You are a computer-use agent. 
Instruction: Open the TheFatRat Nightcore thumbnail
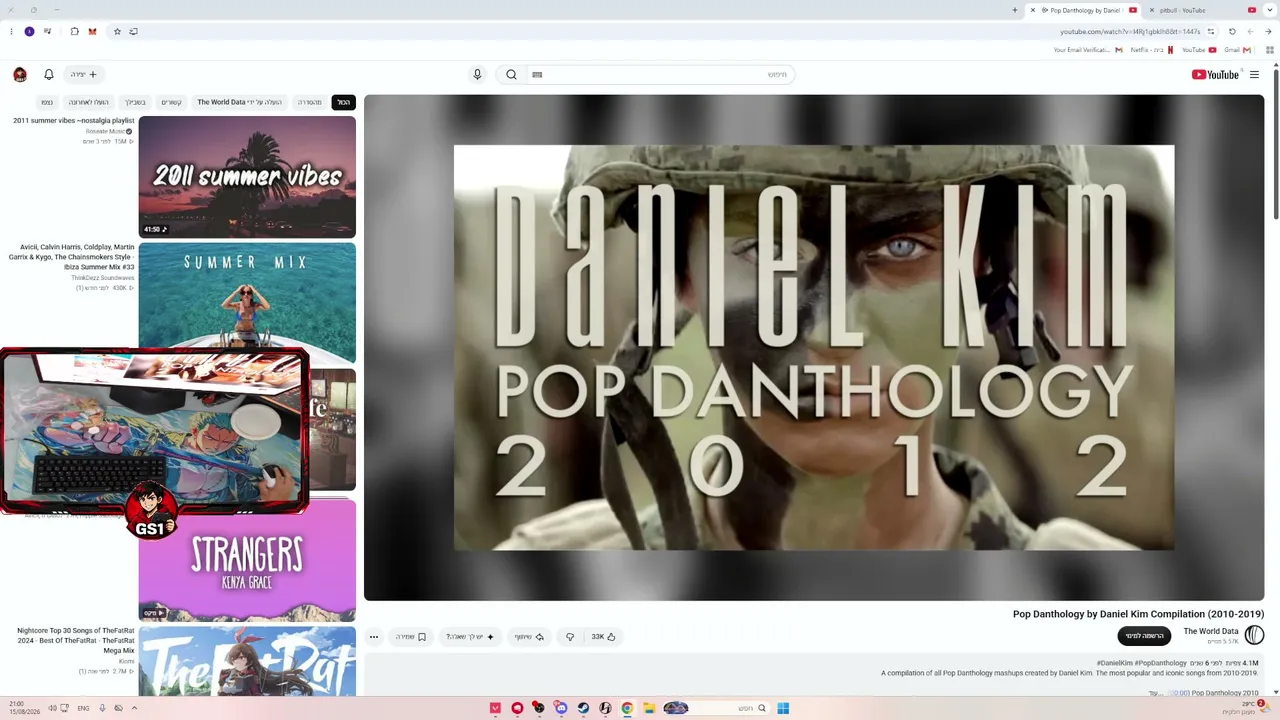(247, 661)
